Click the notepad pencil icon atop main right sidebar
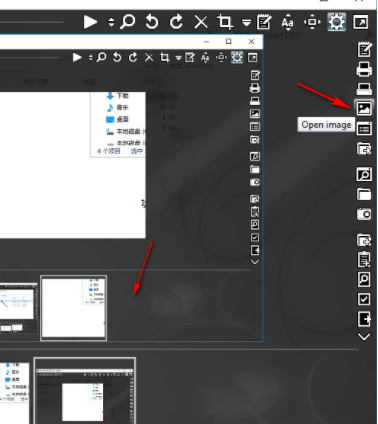 coord(364,50)
